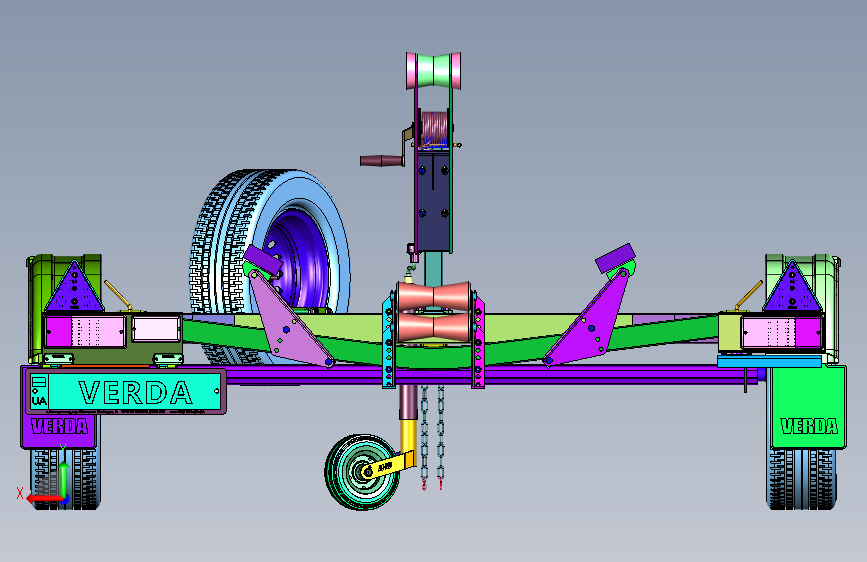Screen dimensions: 867x562
Task: Select the upper pink keel roller
Action: click(434, 297)
